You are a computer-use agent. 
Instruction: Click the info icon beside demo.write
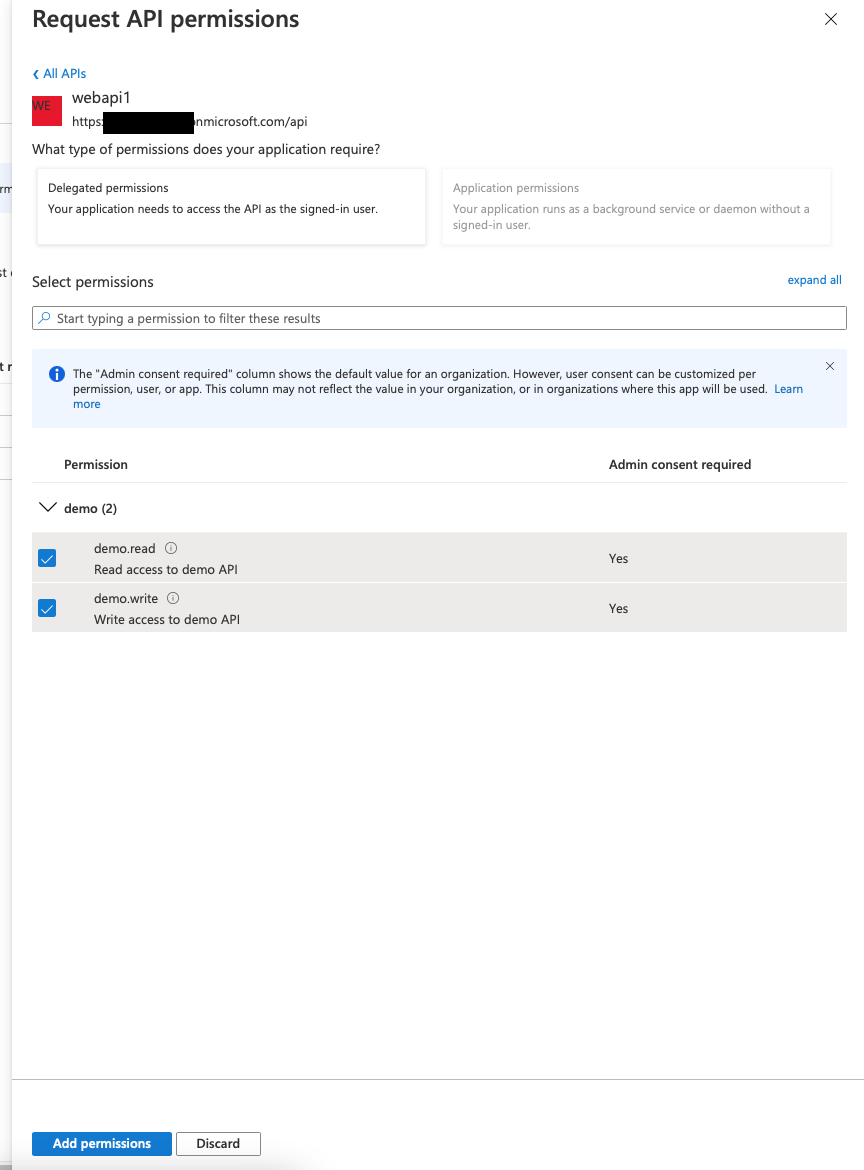(170, 598)
